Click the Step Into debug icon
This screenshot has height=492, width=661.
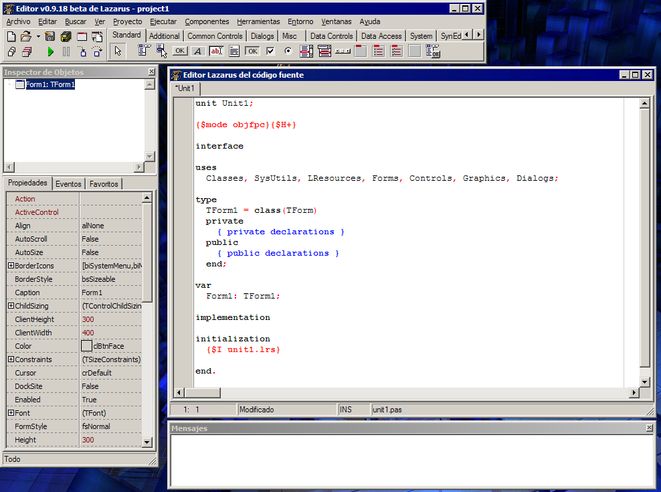pos(83,52)
